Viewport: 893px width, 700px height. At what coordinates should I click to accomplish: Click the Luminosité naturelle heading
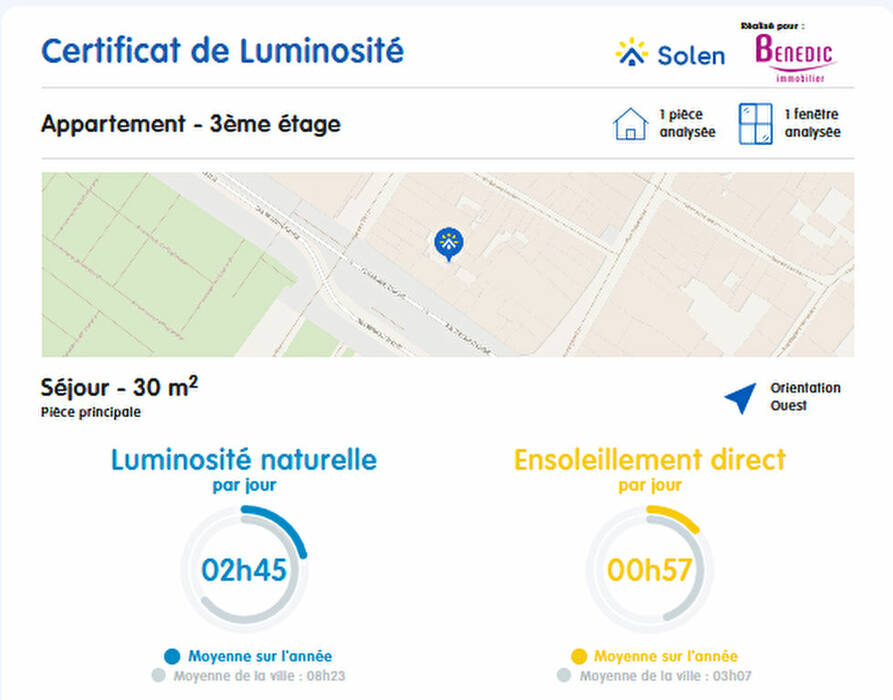click(x=244, y=460)
